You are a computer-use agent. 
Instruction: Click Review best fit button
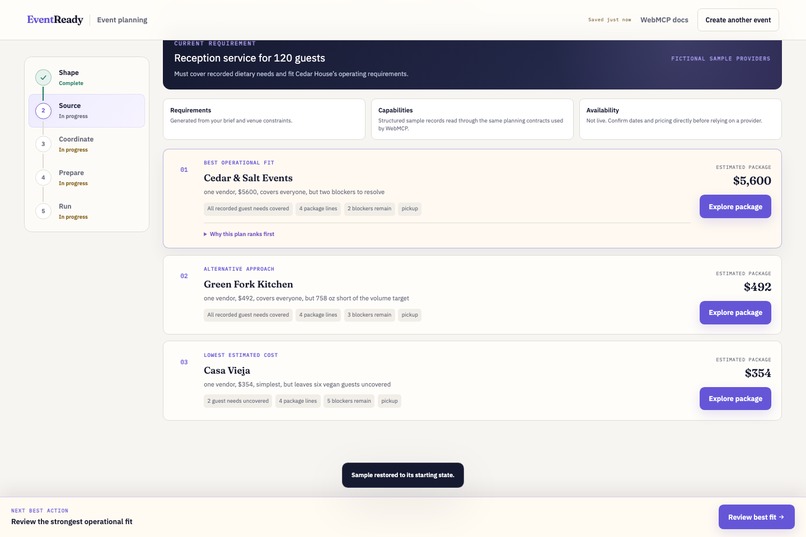pyautogui.click(x=756, y=517)
